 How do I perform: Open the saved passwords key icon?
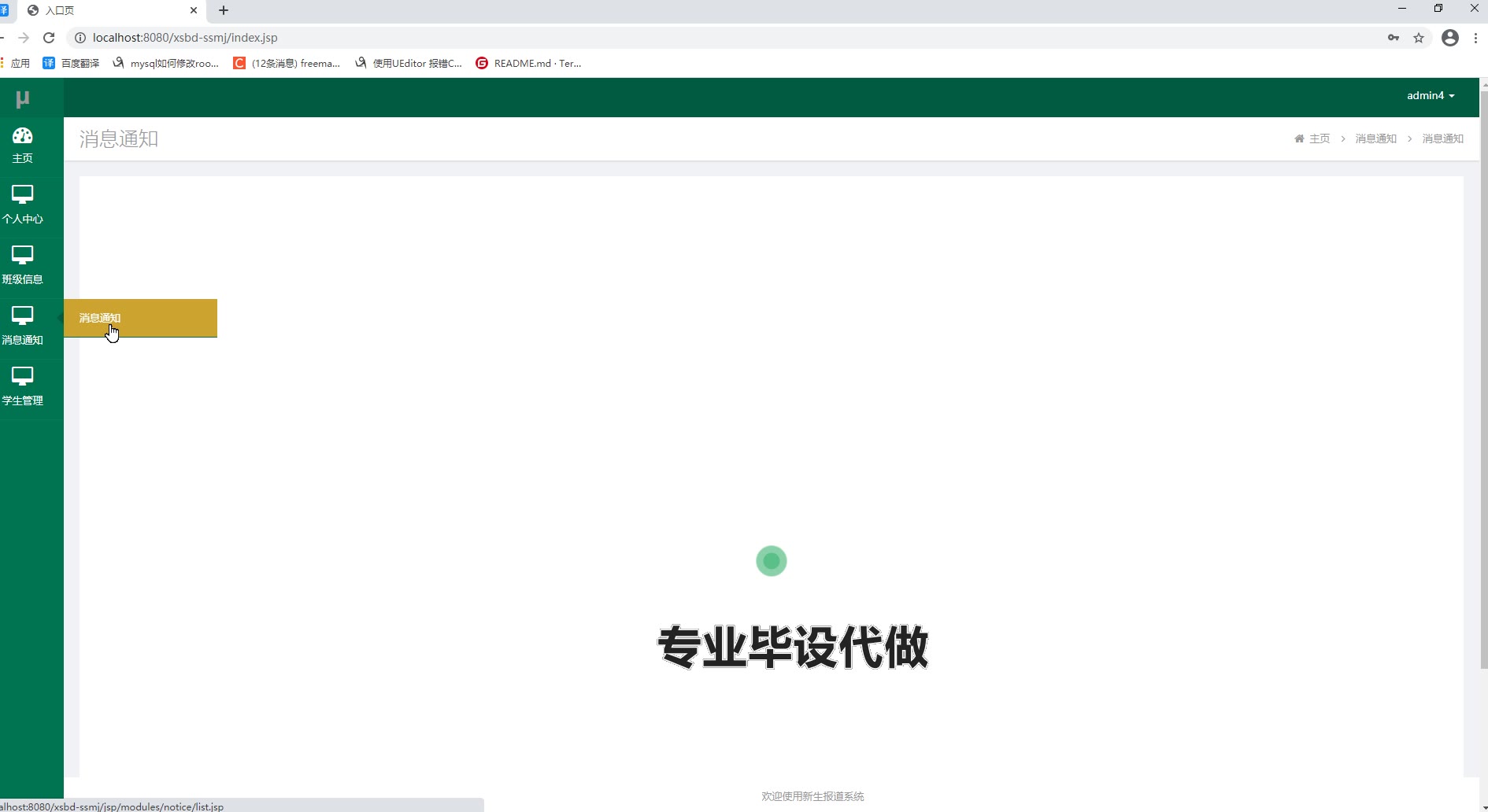(x=1394, y=38)
